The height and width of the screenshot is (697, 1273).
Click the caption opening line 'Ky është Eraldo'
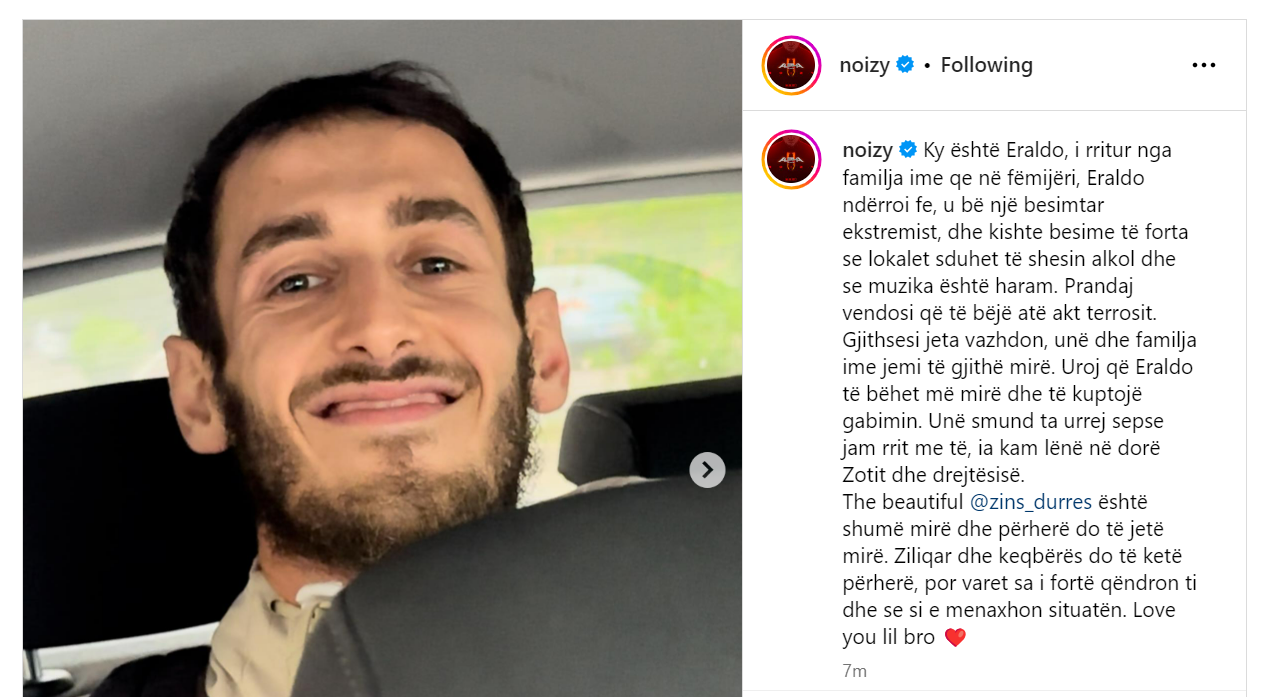point(987,150)
